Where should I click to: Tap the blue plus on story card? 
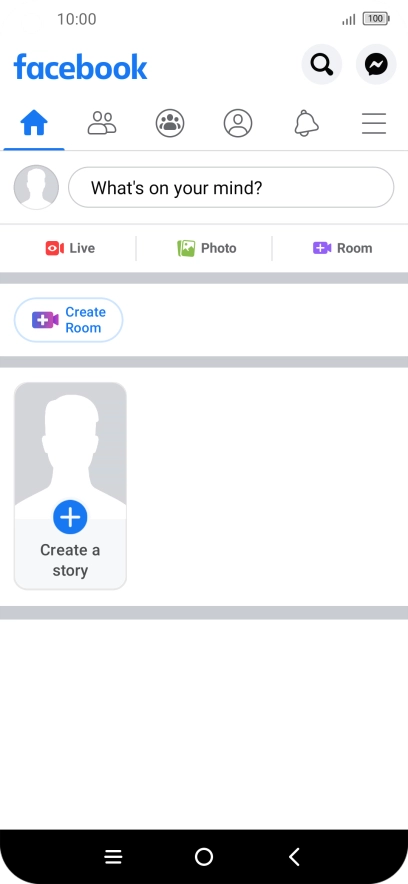[x=70, y=517]
